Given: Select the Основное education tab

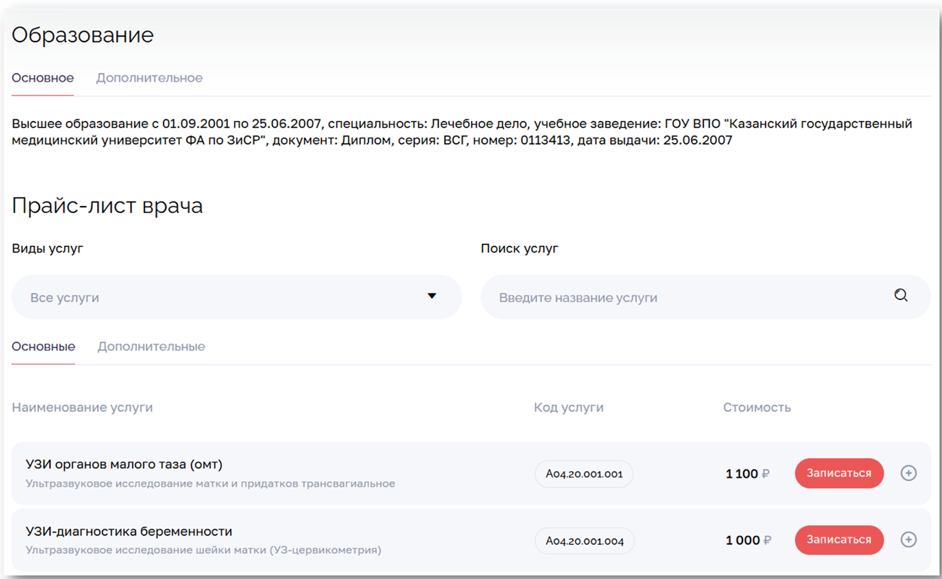Looking at the screenshot, I should click(43, 78).
